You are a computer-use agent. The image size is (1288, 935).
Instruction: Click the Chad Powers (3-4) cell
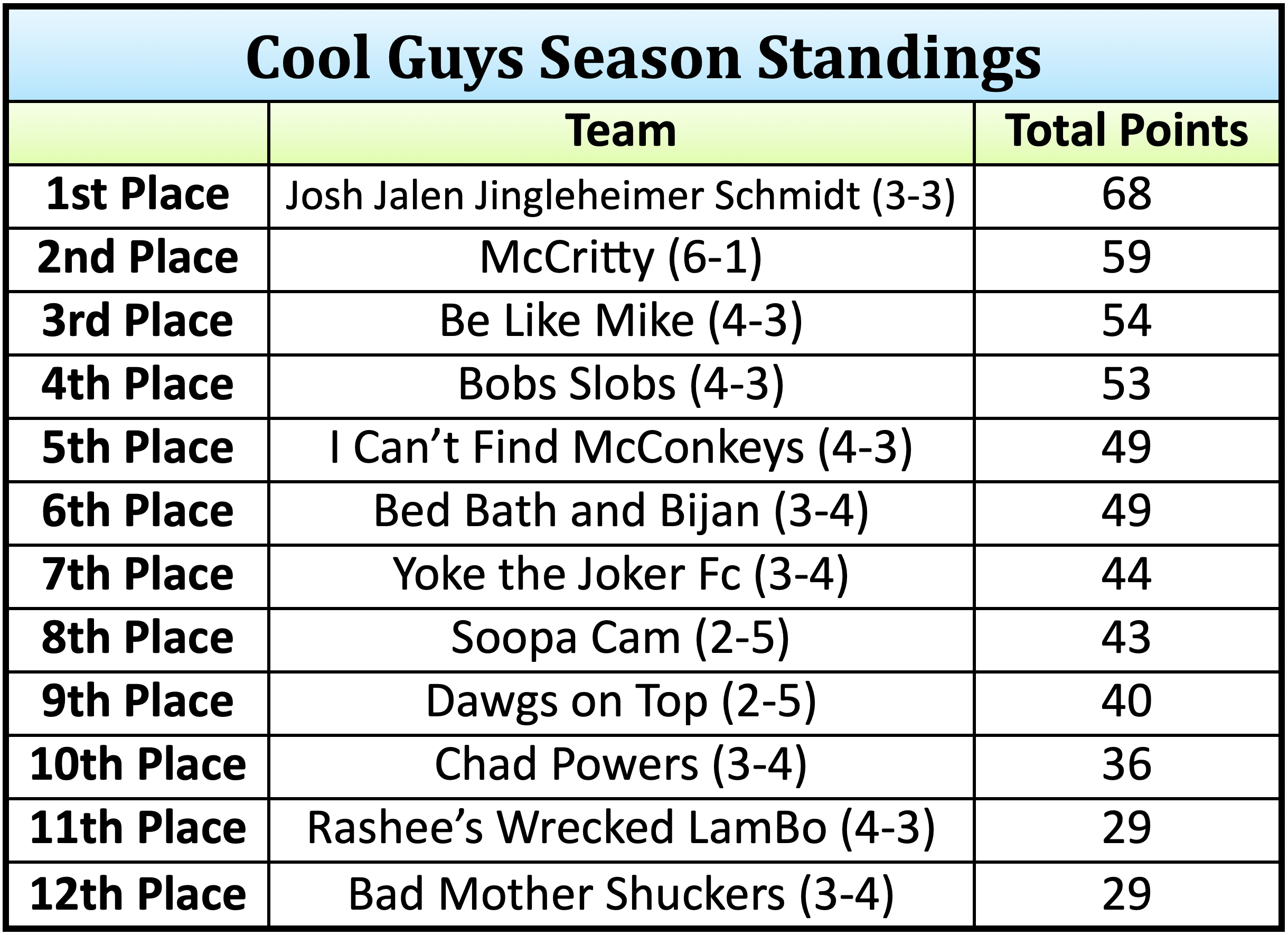point(621,764)
